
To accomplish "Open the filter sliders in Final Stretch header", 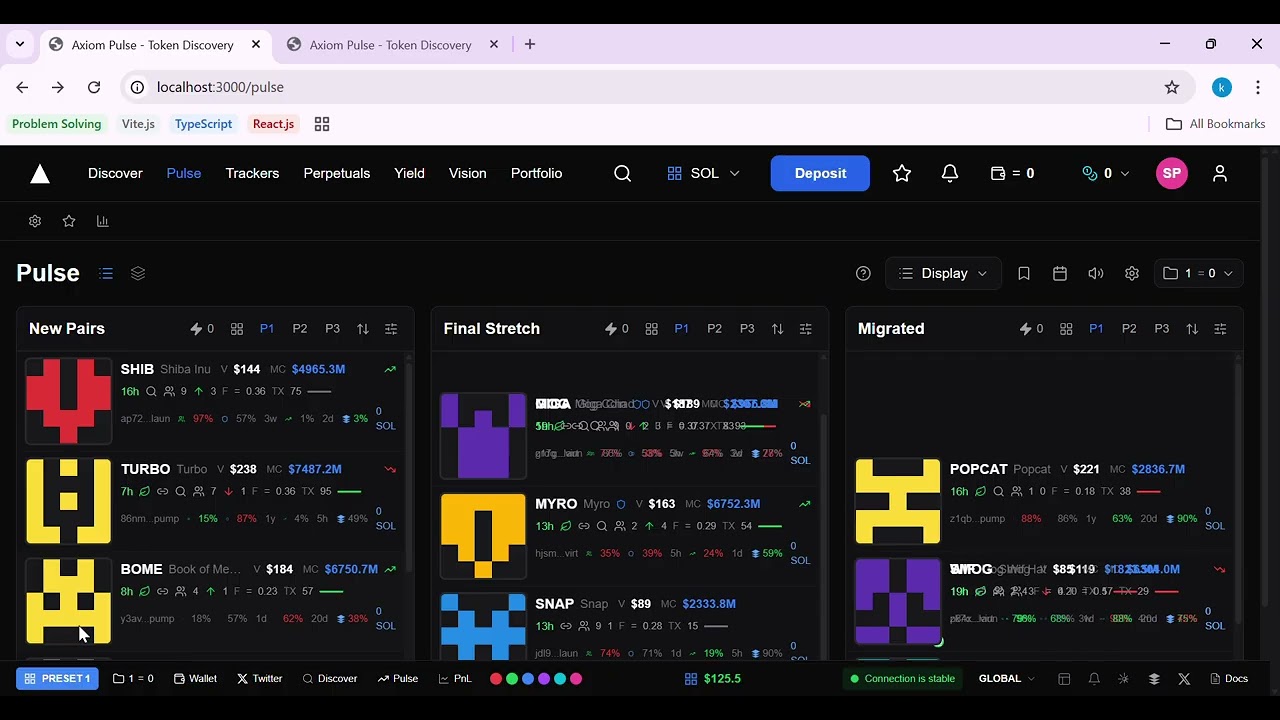I will pos(806,329).
